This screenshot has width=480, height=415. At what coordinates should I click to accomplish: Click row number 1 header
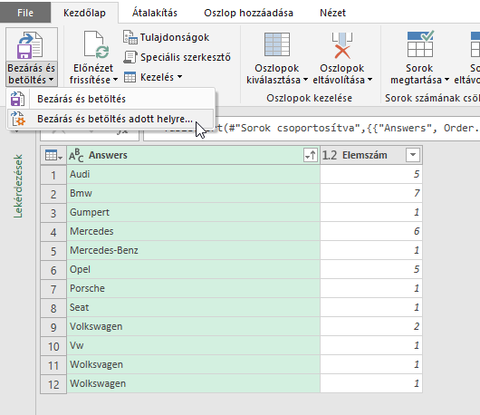(x=53, y=175)
